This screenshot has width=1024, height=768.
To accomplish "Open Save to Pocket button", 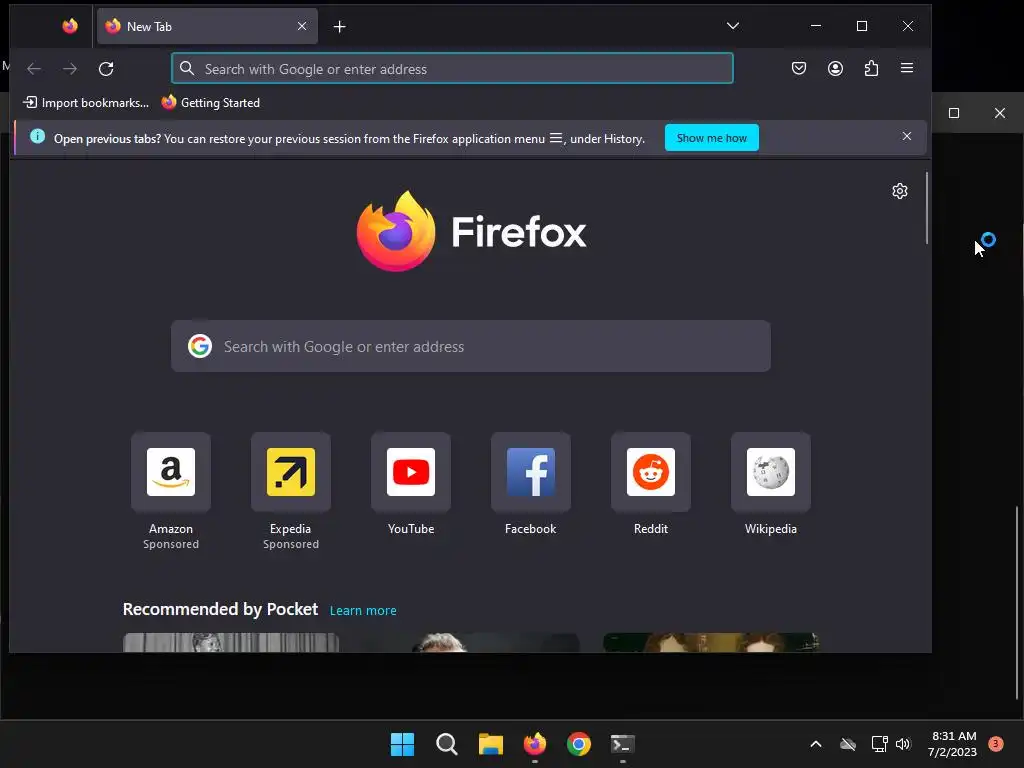I will point(799,69).
